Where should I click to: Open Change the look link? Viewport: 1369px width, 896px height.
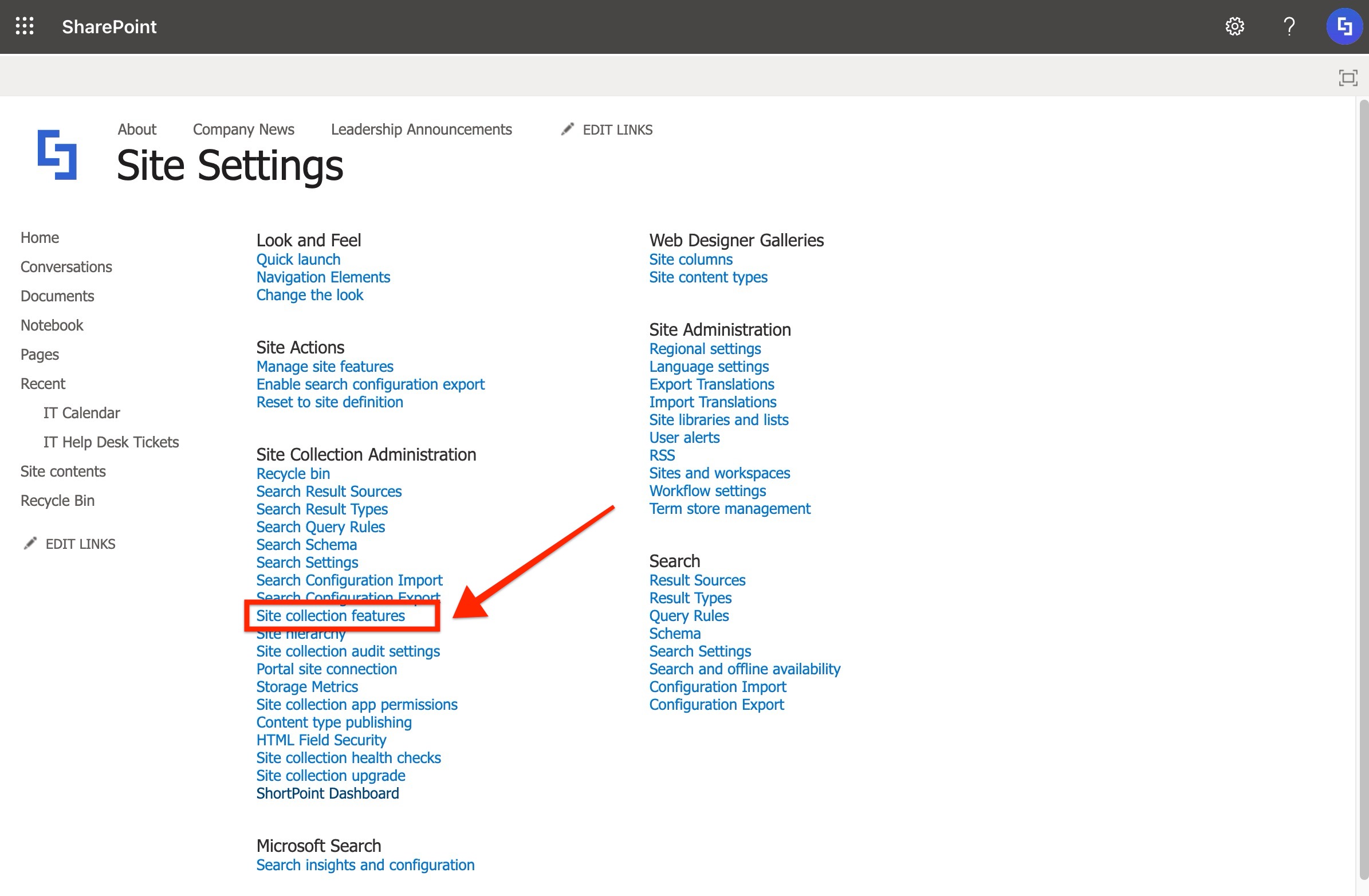pos(309,295)
